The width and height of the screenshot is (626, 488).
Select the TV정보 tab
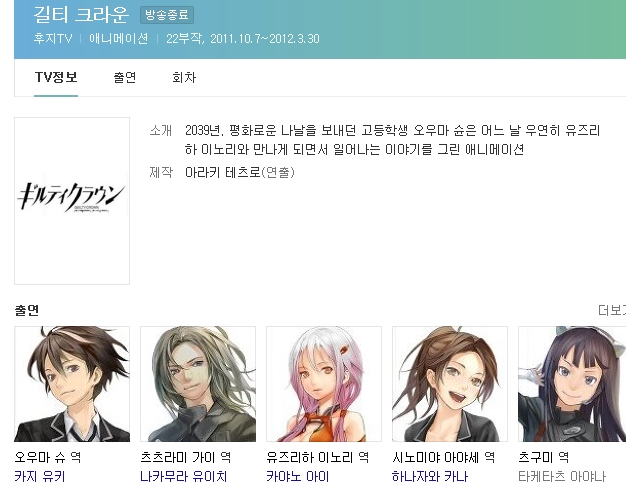click(x=56, y=77)
